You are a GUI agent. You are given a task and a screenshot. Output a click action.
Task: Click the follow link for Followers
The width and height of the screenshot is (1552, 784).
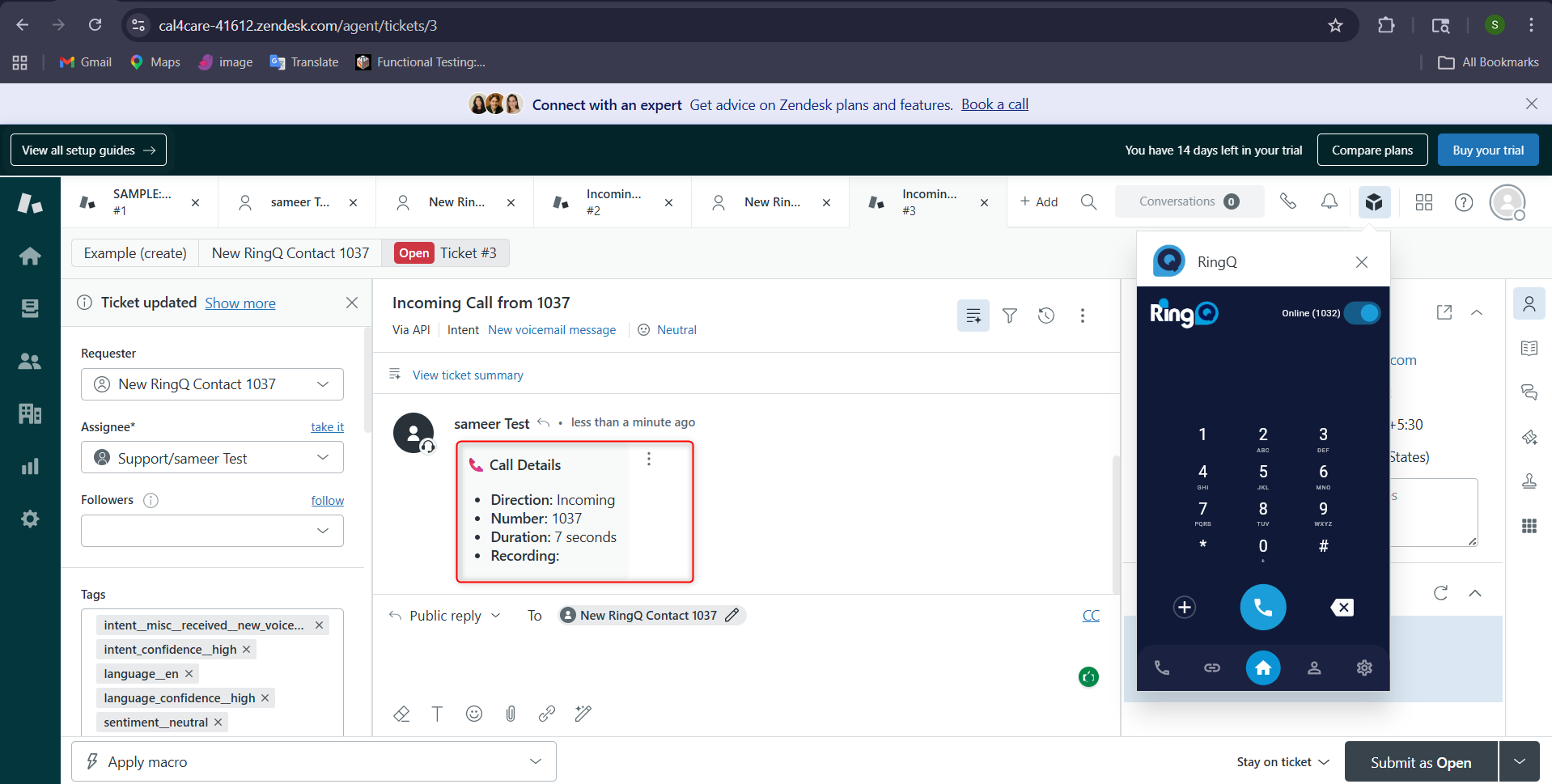pyautogui.click(x=327, y=501)
